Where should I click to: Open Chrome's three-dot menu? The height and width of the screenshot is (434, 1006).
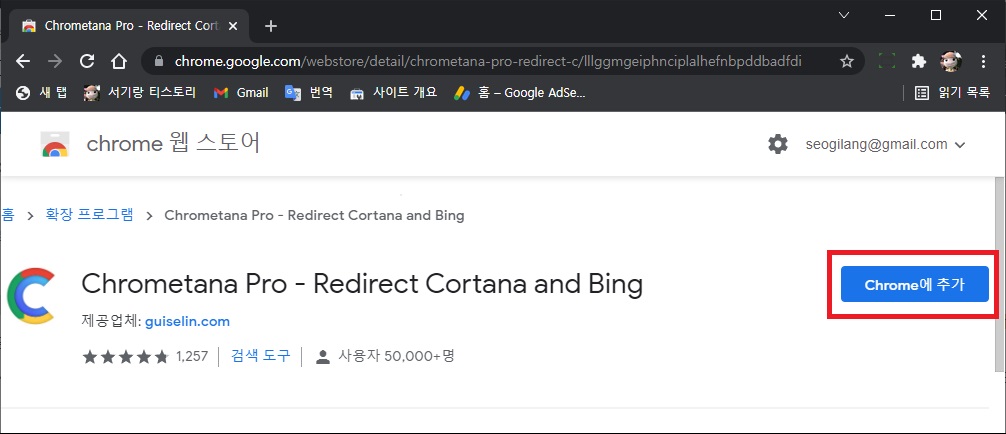pos(983,62)
